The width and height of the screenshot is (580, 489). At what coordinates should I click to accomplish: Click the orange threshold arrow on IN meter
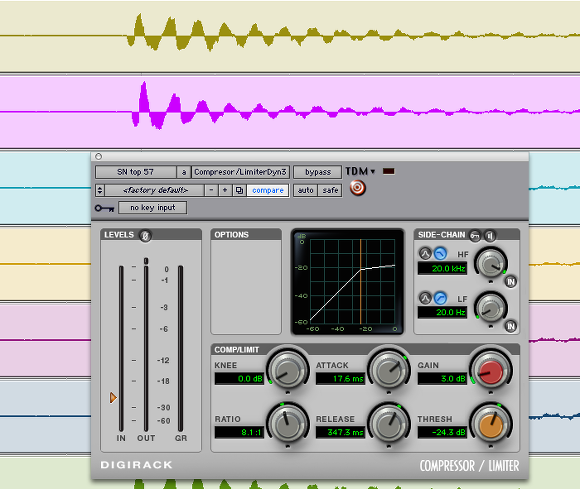113,398
